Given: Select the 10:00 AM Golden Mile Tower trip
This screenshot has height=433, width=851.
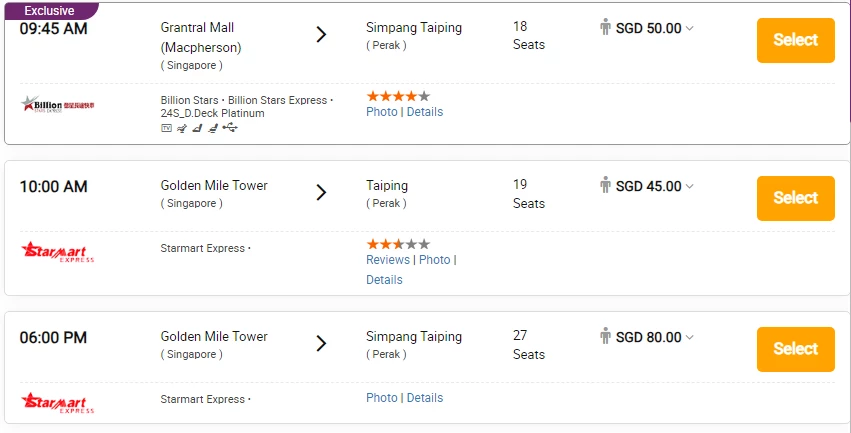Looking at the screenshot, I should 796,198.
